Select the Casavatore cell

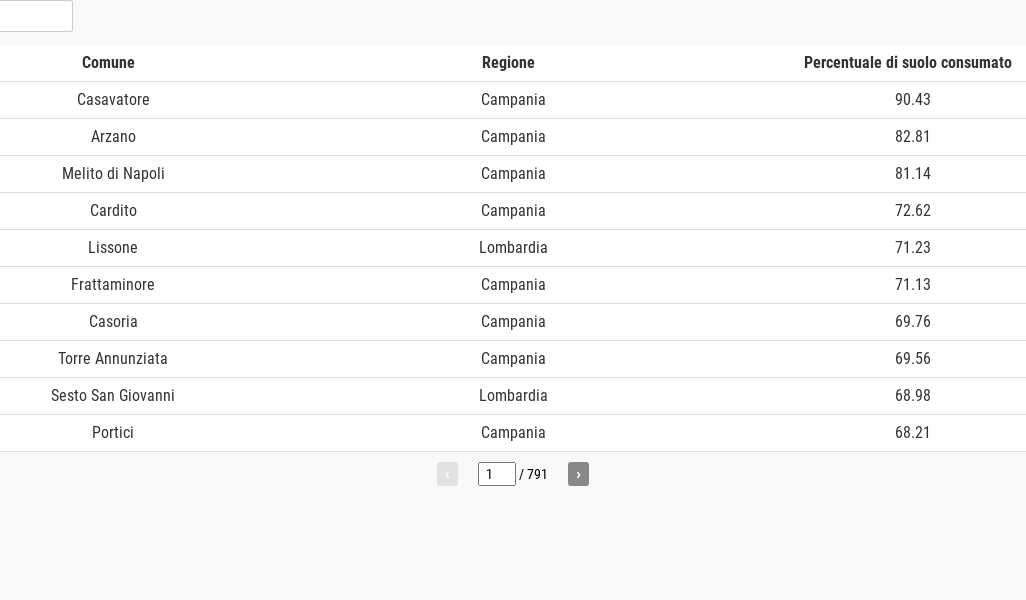[113, 100]
